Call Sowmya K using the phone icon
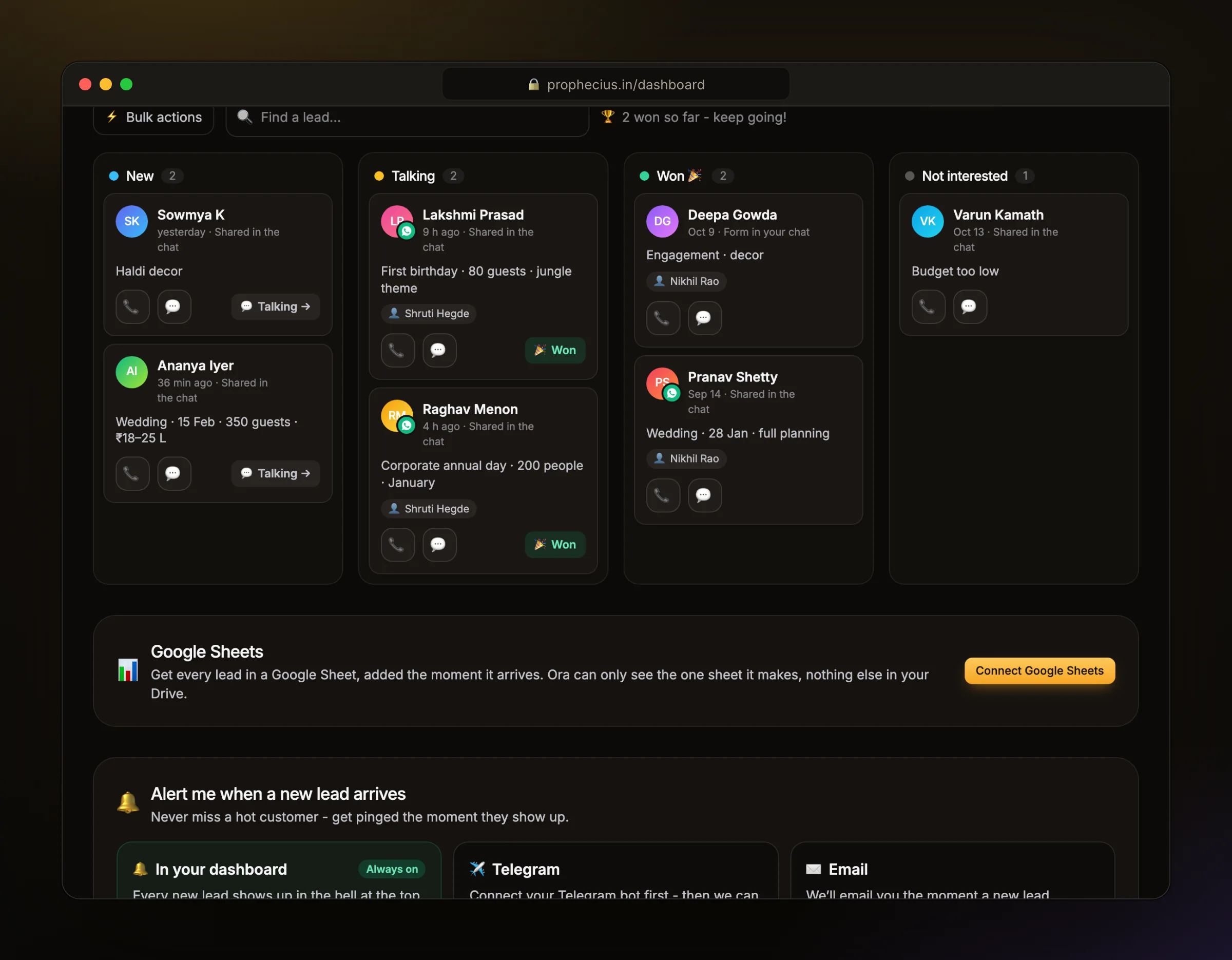1232x960 pixels. tap(132, 306)
